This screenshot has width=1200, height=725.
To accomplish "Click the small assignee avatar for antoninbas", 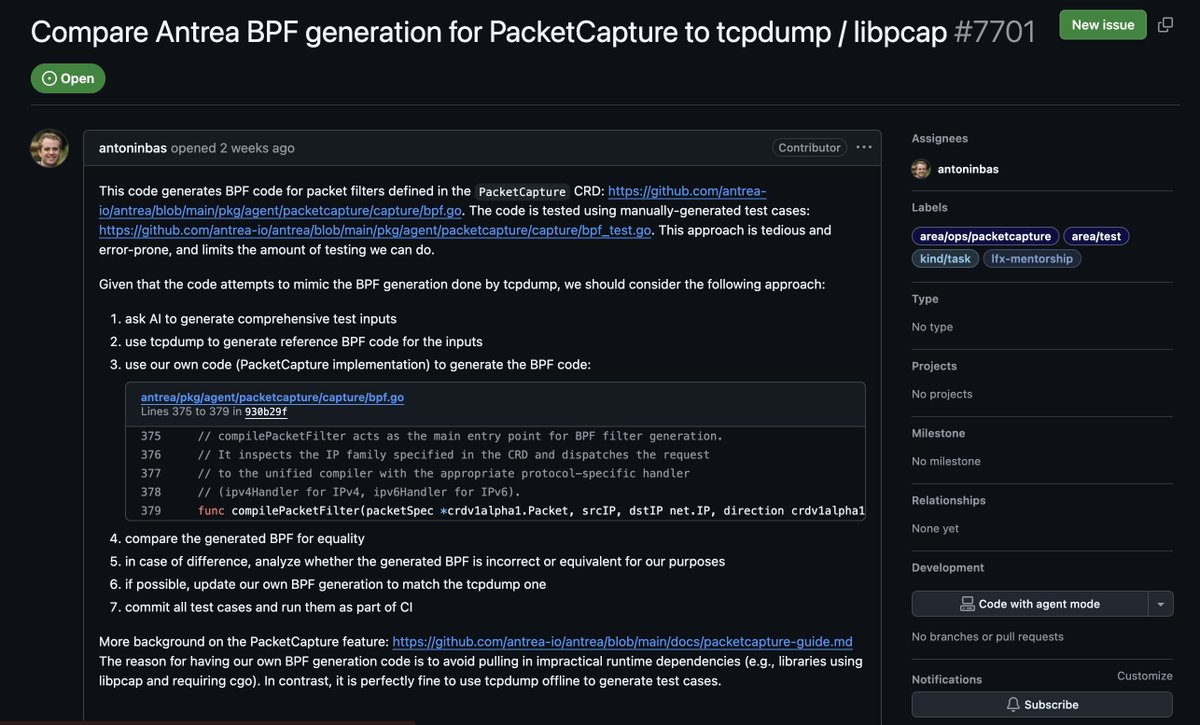I will (921, 169).
